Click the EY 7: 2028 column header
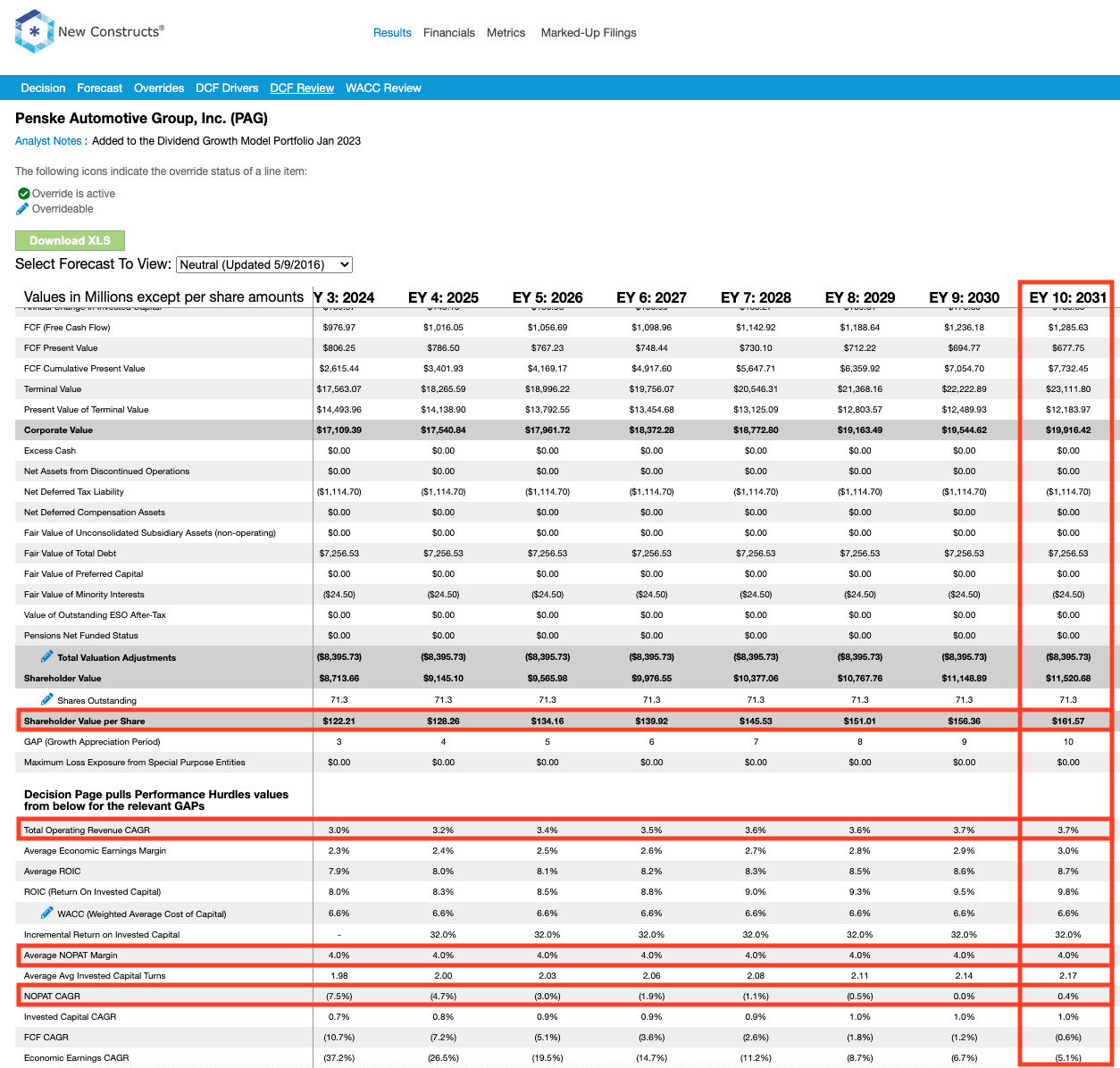Viewport: 1120px width, 1068px height. [756, 297]
